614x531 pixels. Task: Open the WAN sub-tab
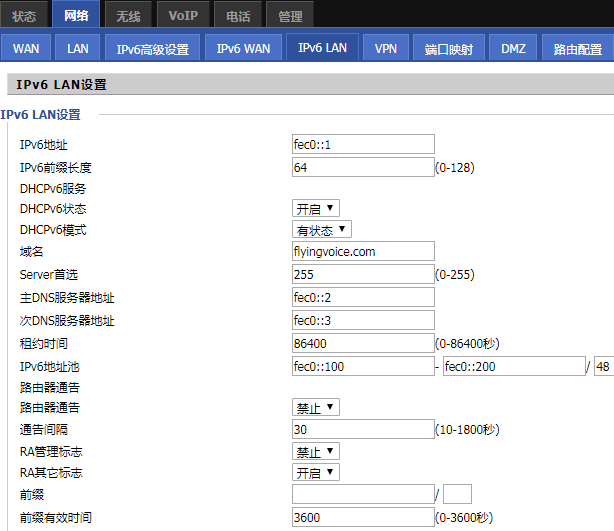[x=26, y=48]
